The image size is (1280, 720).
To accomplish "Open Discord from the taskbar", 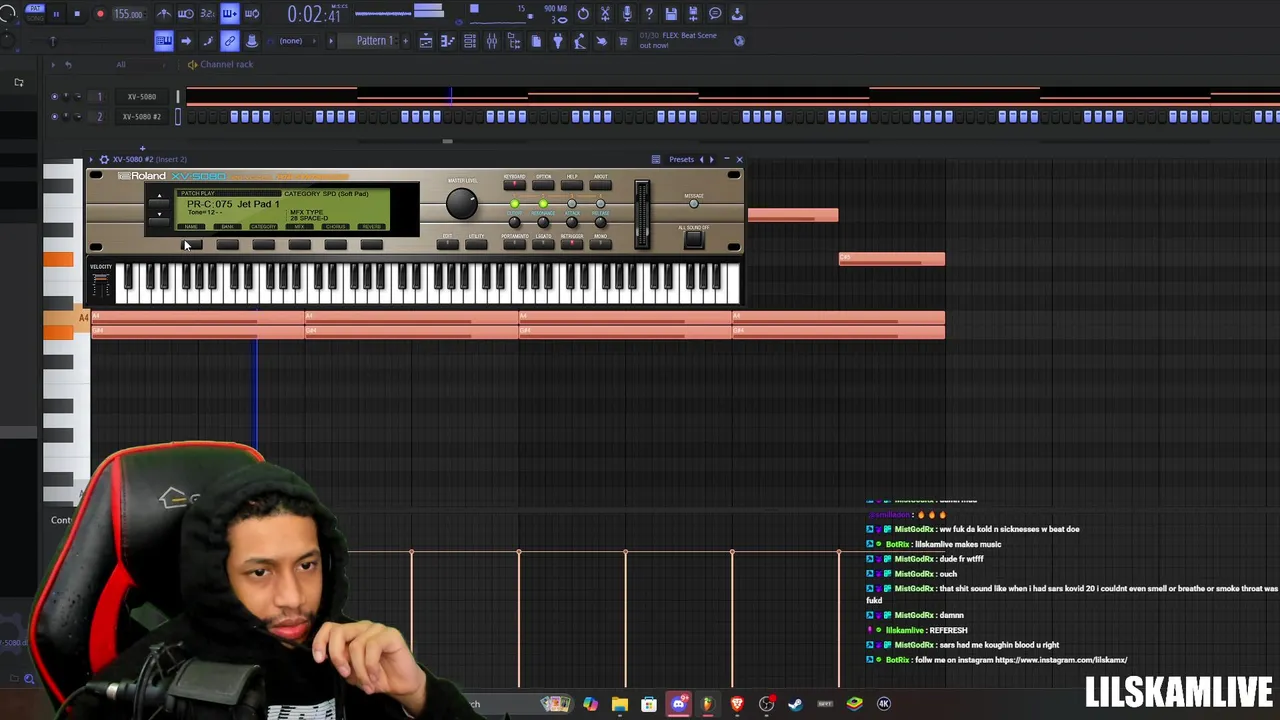I will point(679,703).
